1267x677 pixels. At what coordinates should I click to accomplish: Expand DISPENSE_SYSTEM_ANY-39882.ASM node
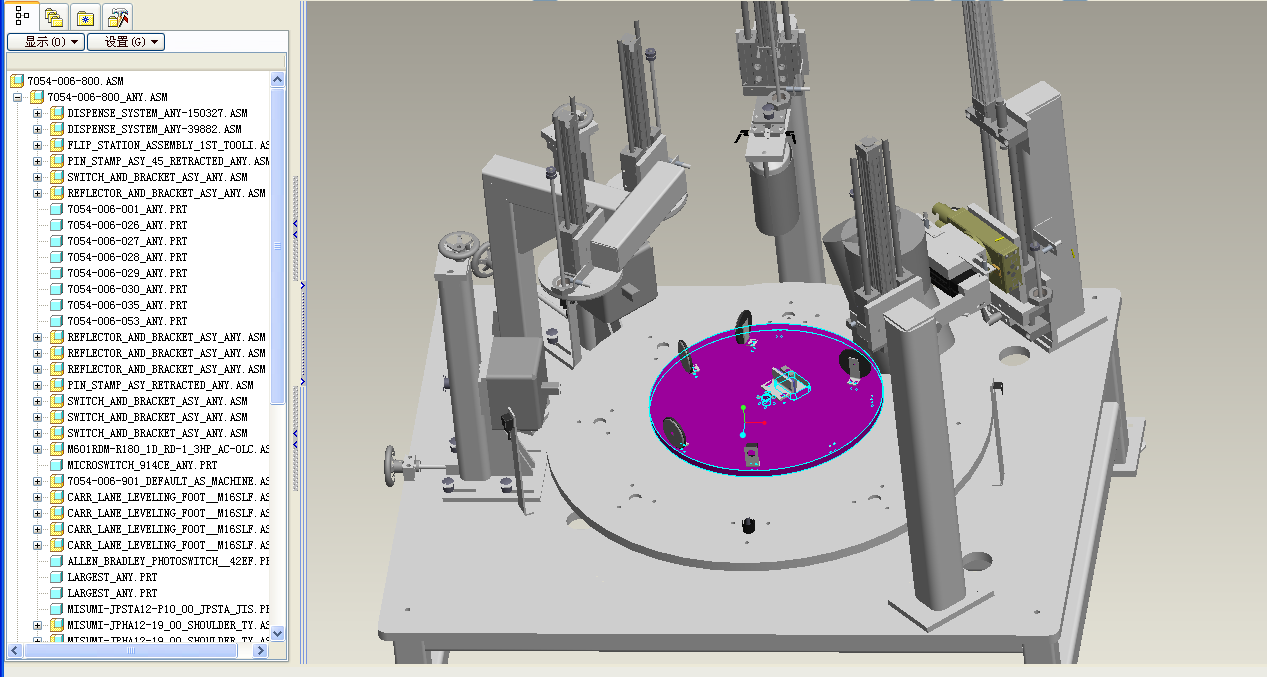coord(38,129)
